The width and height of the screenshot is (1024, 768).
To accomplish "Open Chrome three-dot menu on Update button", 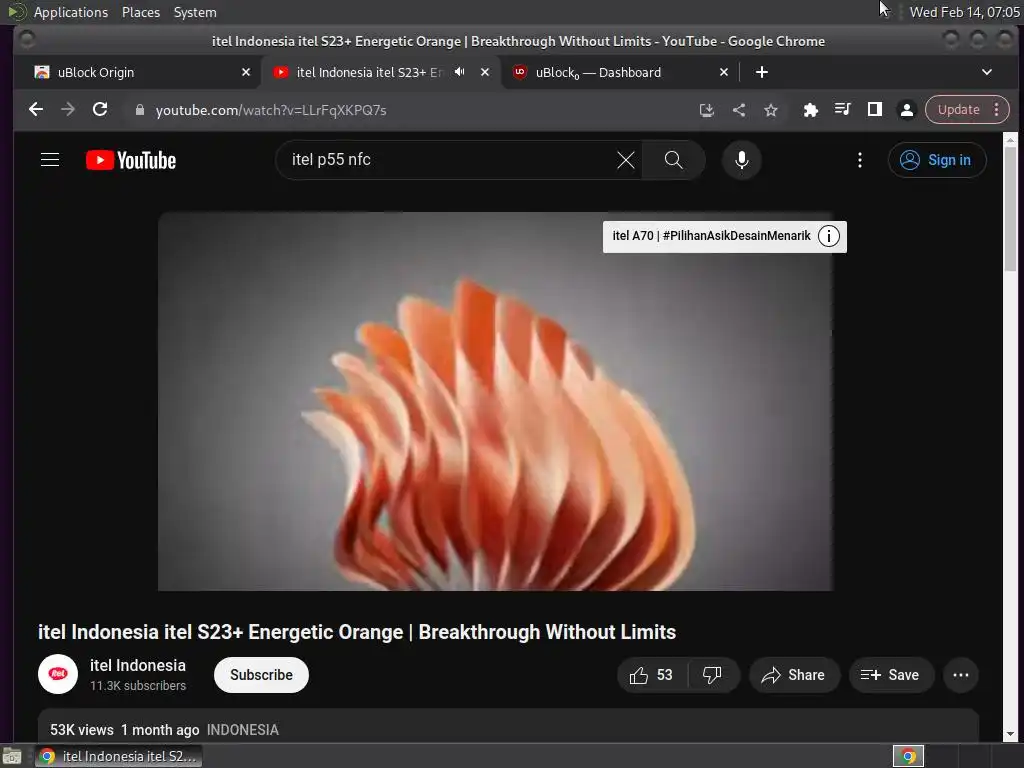I will click(997, 110).
